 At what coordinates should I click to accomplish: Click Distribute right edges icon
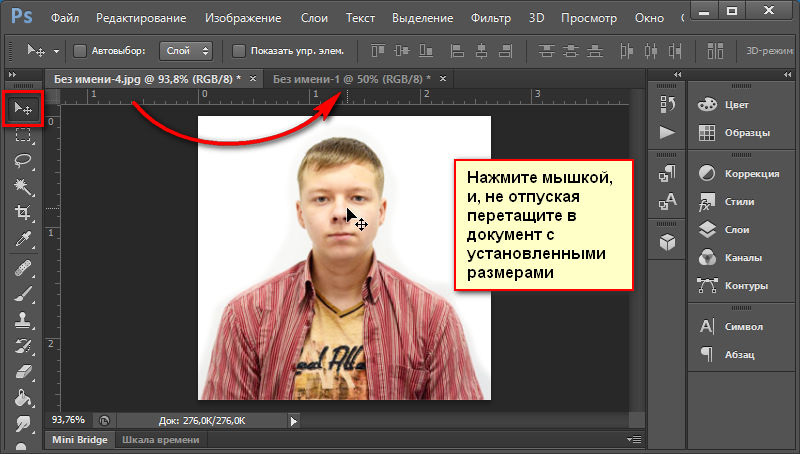point(675,51)
